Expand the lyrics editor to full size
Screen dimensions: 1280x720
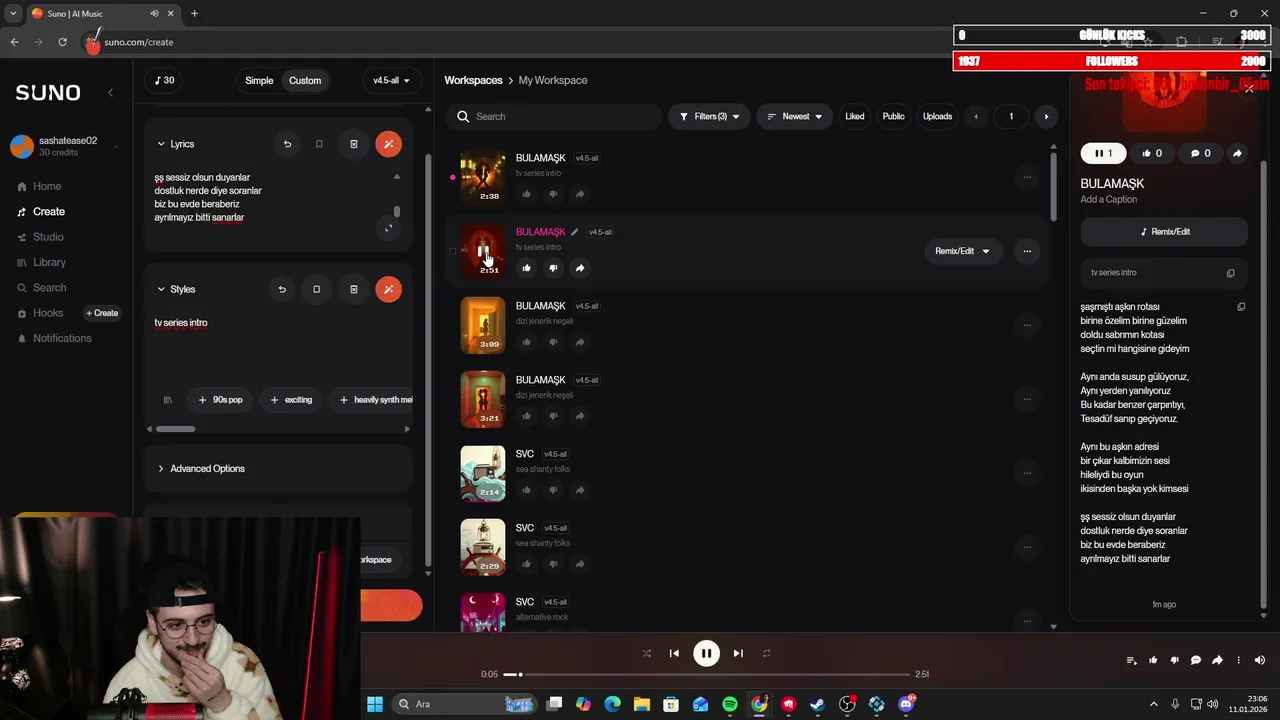point(389,228)
